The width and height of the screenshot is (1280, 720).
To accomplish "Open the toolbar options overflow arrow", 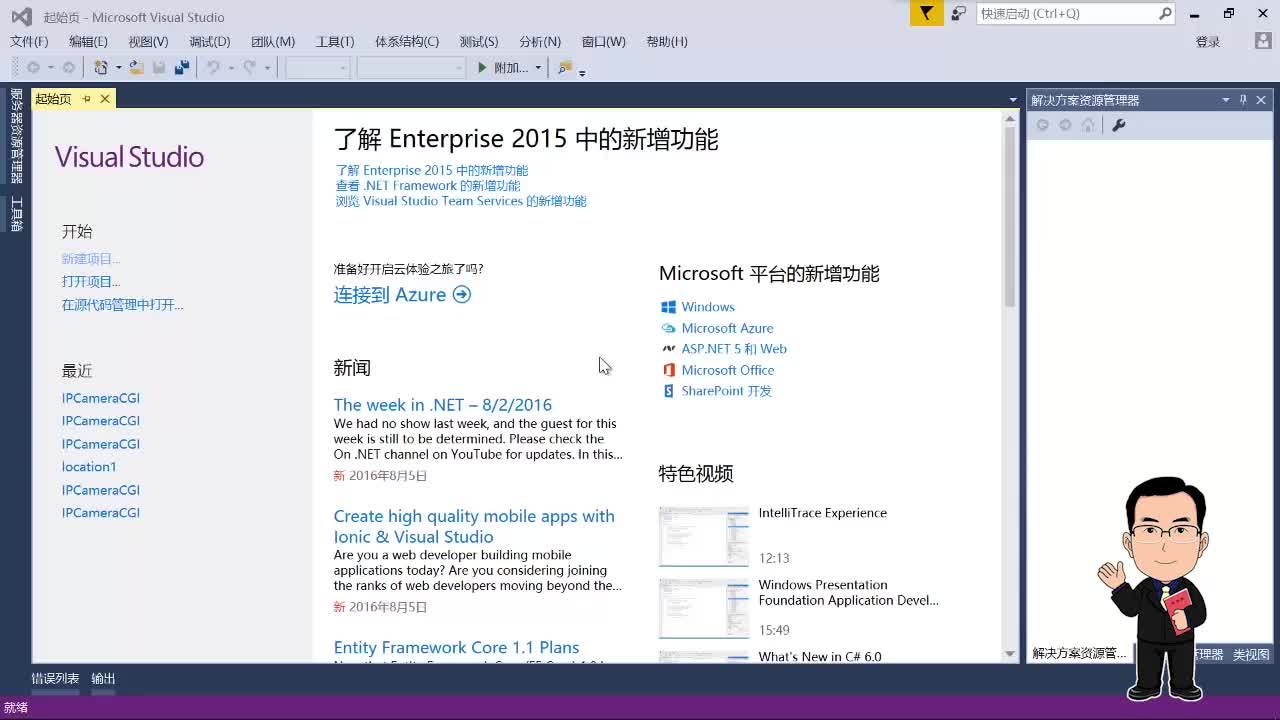I will [582, 71].
